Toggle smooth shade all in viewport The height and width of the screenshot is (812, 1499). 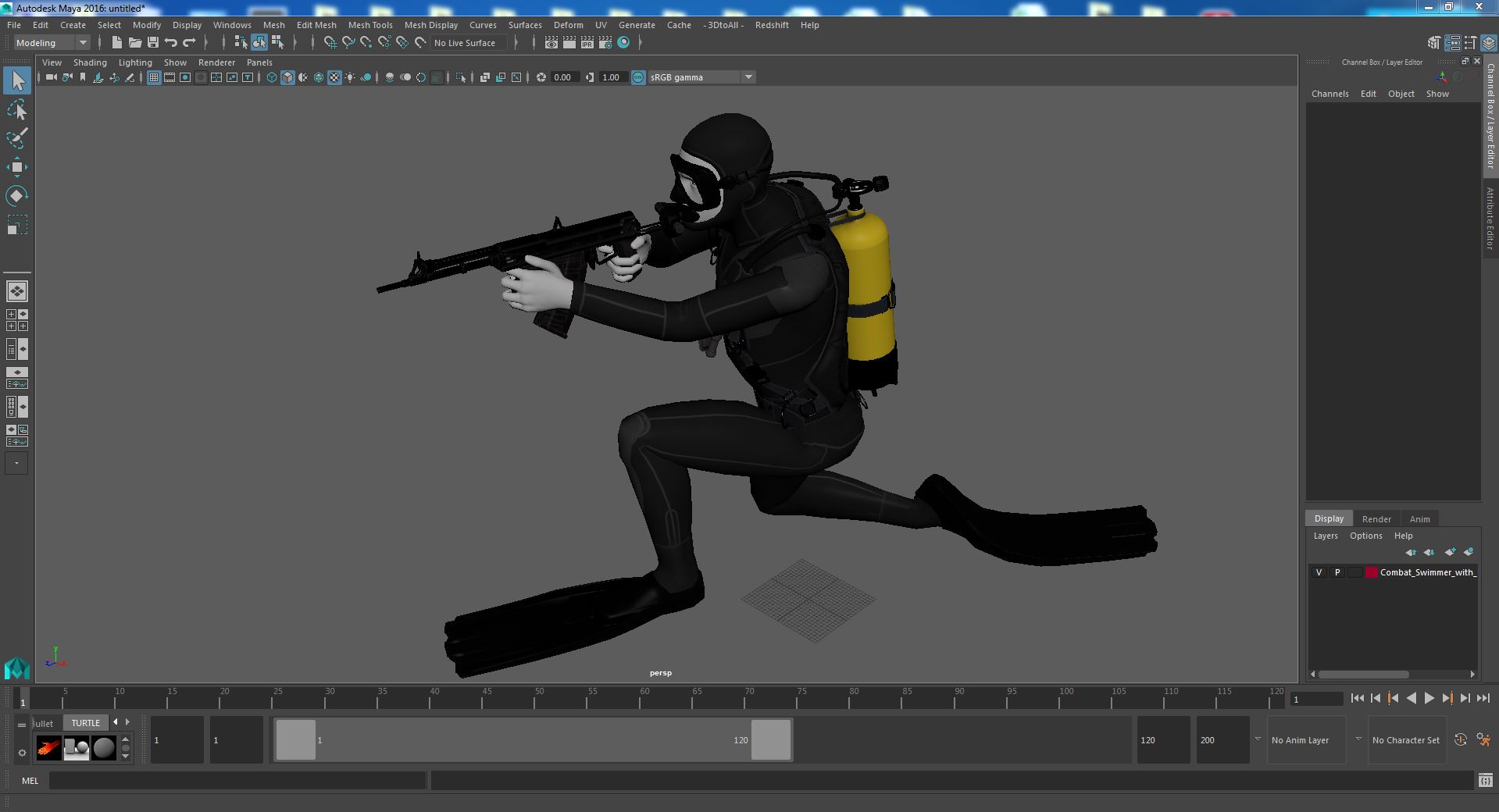click(x=287, y=77)
